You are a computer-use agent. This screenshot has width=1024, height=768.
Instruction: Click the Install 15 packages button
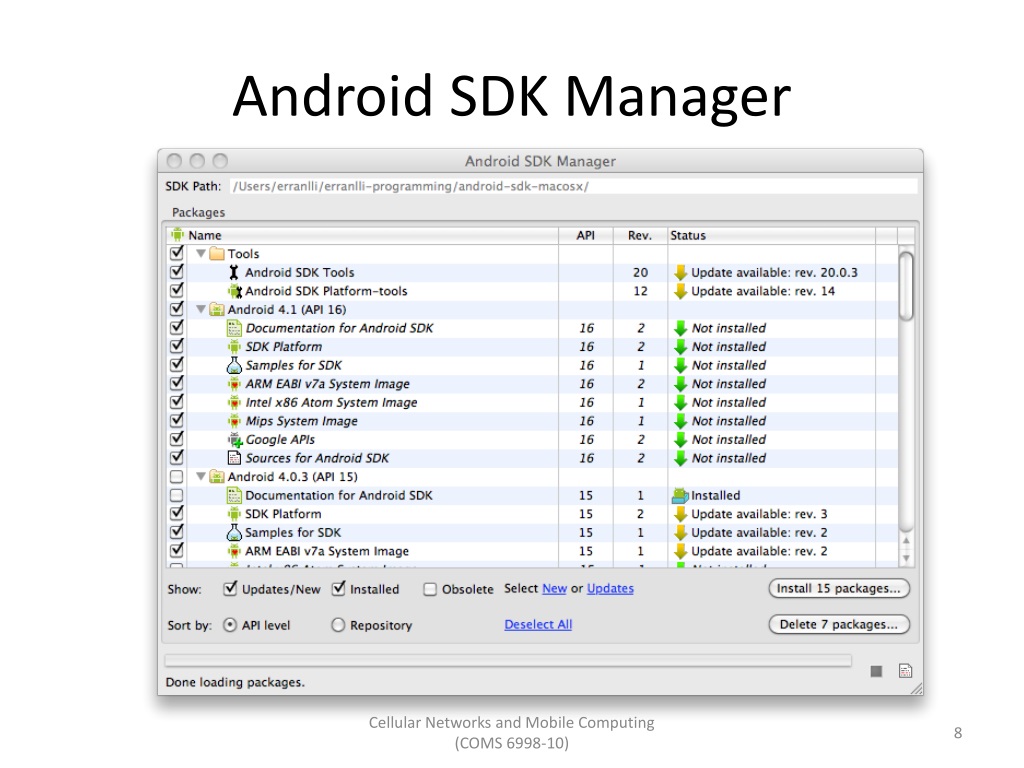coord(839,588)
